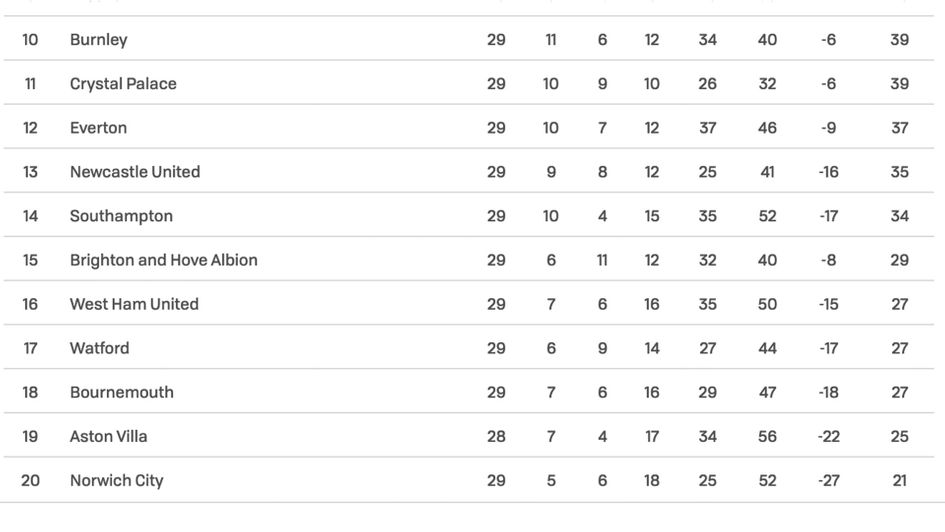The width and height of the screenshot is (945, 532).
Task: Click position number 10 beside Burnley
Action: tap(30, 40)
